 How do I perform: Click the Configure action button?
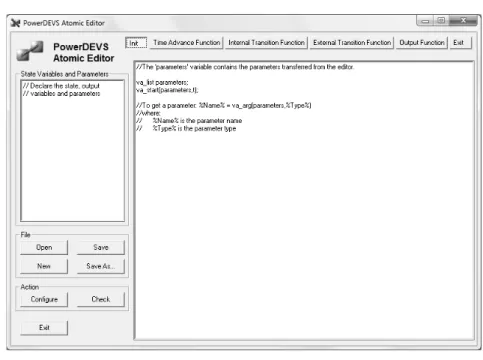pyautogui.click(x=44, y=299)
